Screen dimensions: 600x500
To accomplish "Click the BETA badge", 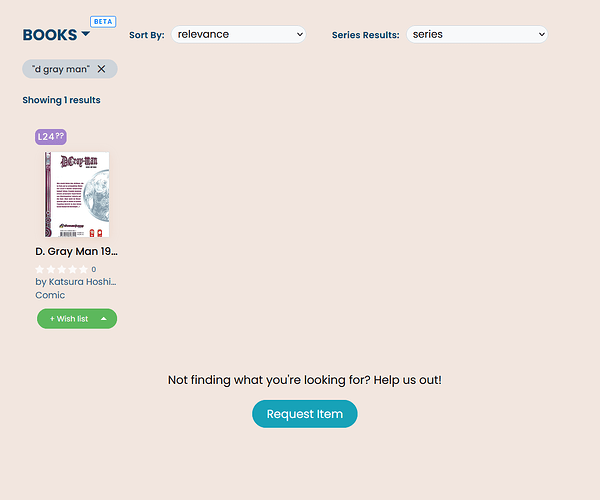I will [103, 22].
